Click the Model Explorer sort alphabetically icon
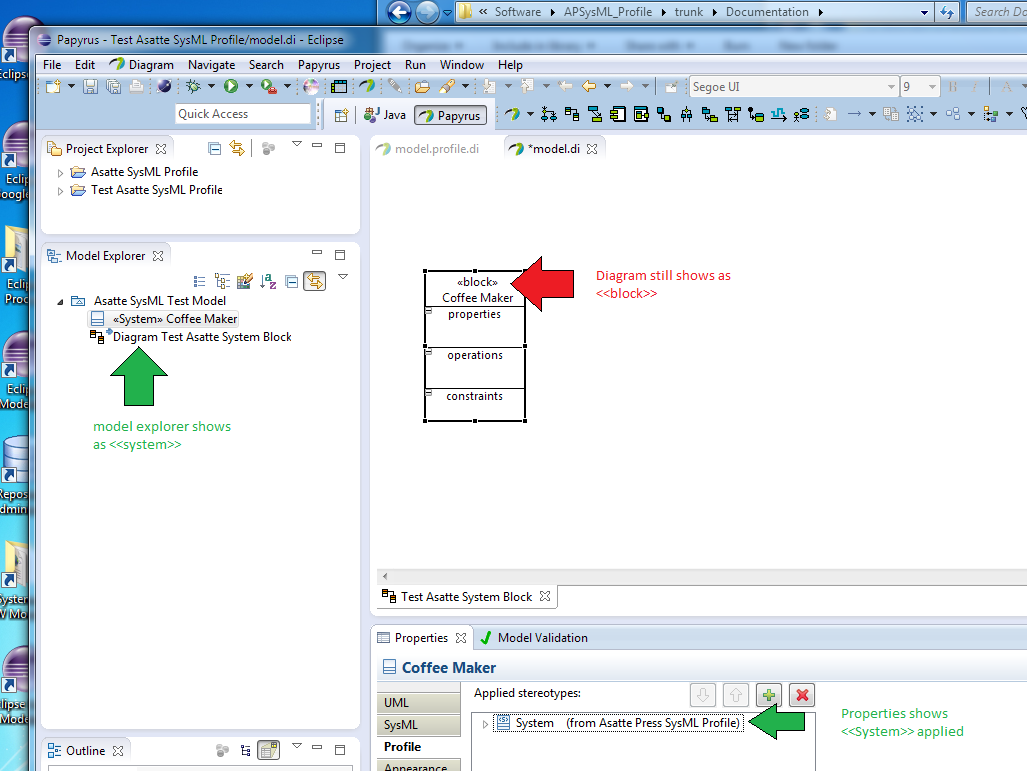 [268, 282]
